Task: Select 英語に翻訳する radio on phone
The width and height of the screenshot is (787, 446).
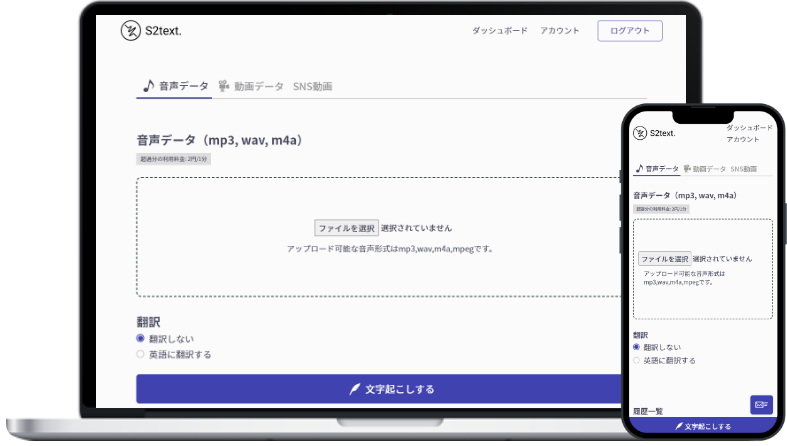Action: click(636, 360)
